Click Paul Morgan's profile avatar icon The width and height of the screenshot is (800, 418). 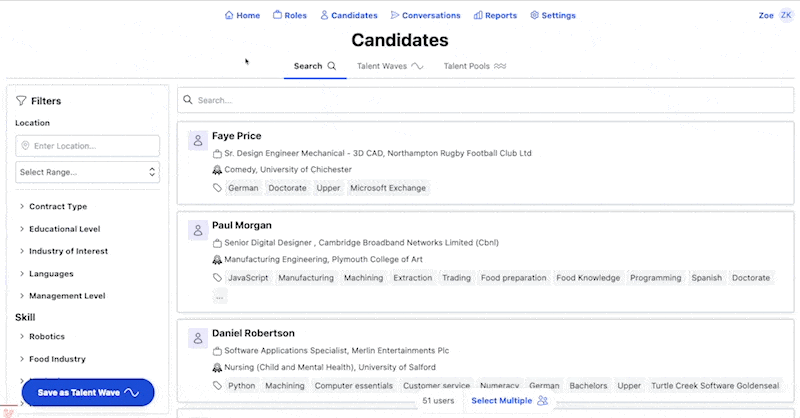198,231
